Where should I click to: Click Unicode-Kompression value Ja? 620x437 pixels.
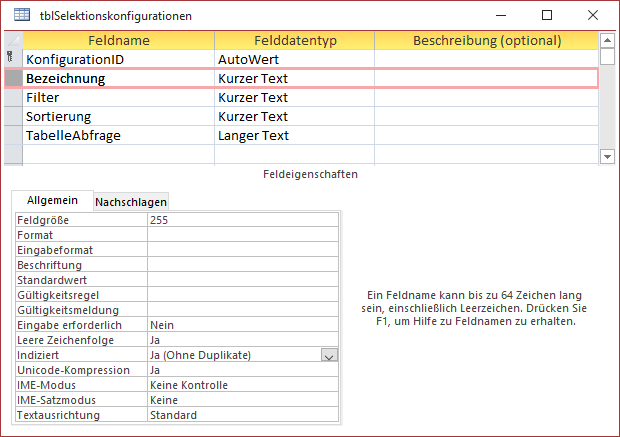pyautogui.click(x=243, y=370)
